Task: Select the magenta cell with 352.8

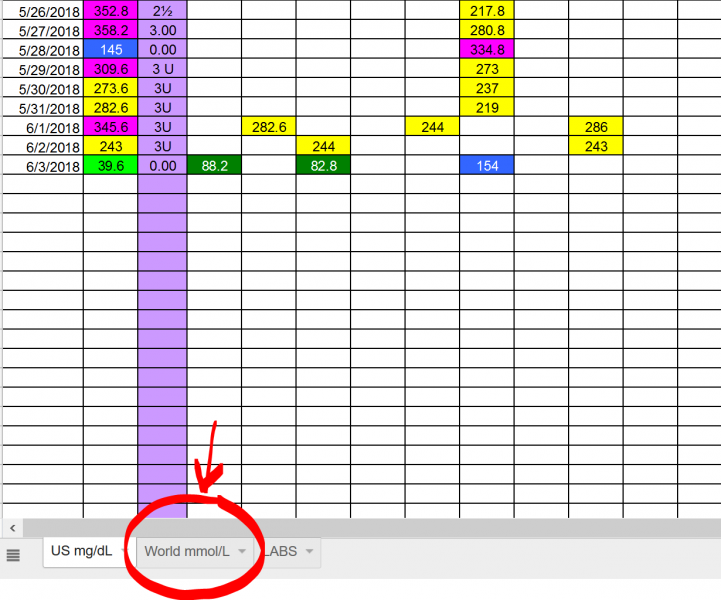Action: [110, 11]
